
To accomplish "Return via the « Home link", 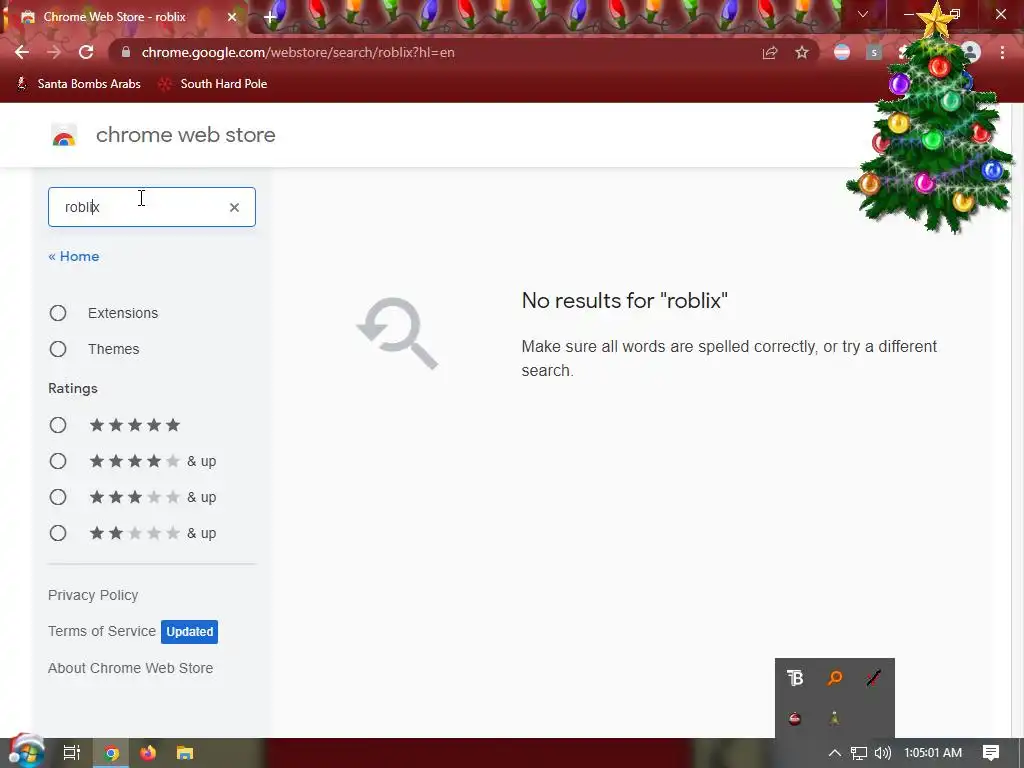I will (74, 256).
